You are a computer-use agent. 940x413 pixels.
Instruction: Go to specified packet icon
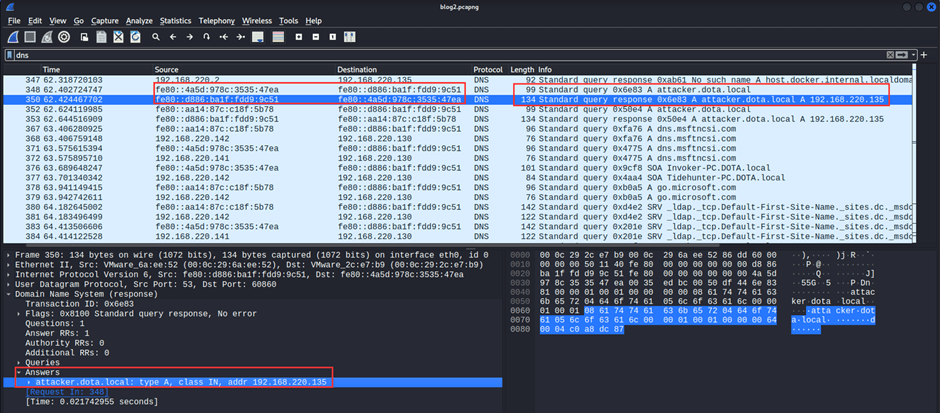(207, 37)
